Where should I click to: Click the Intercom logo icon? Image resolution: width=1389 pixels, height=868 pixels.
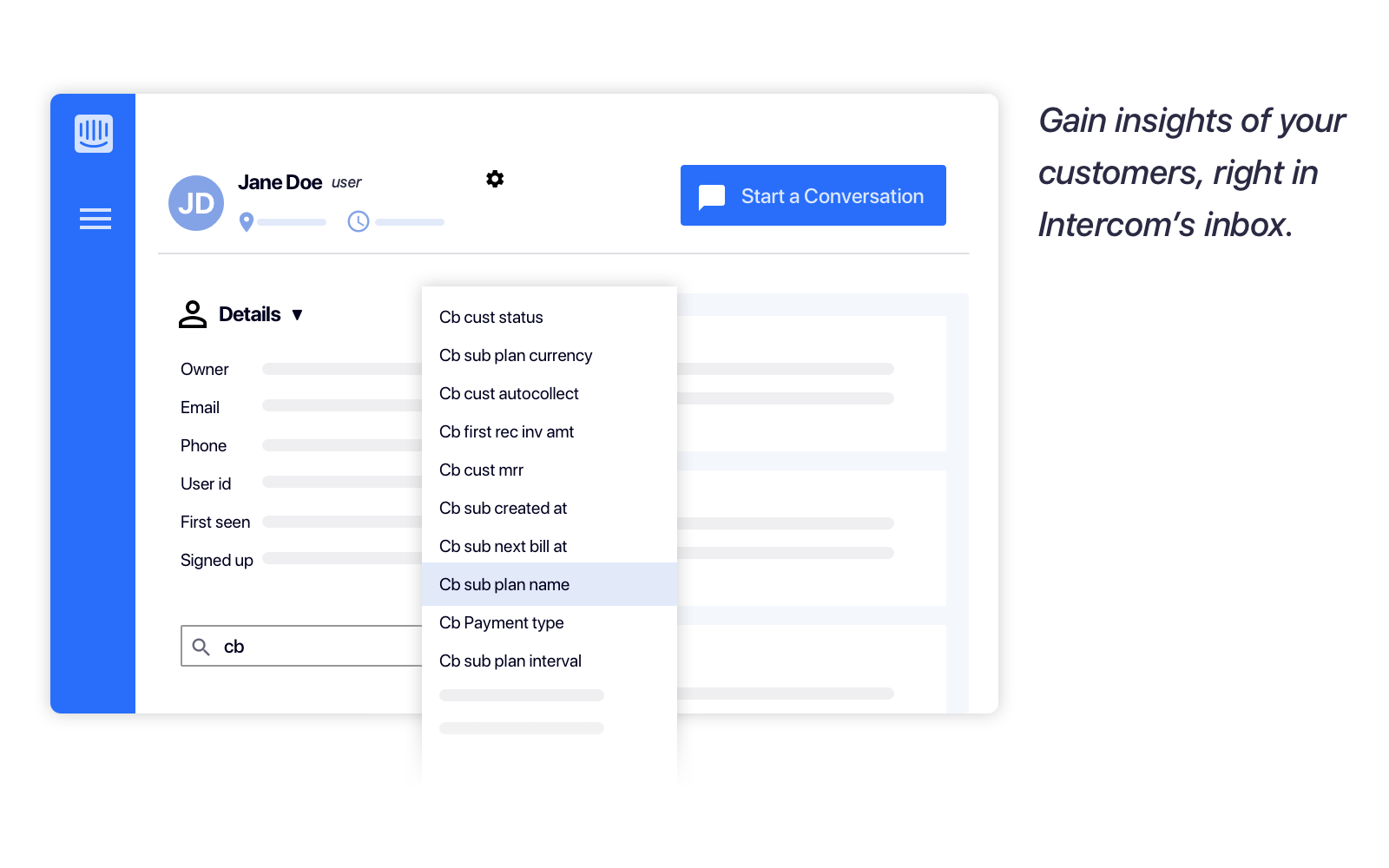click(94, 134)
